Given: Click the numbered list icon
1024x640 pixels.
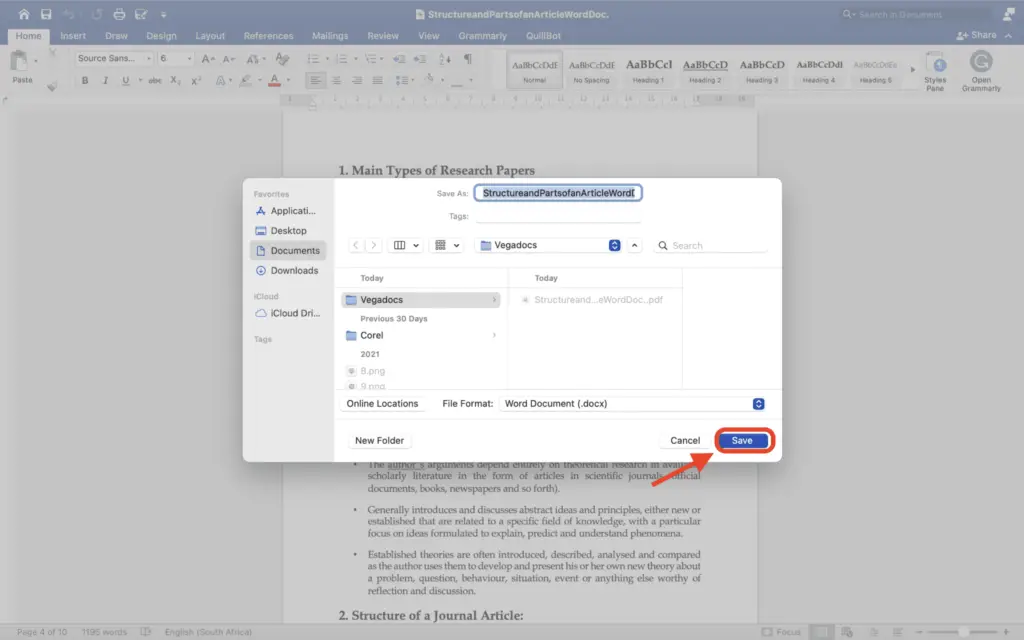Looking at the screenshot, I should click(341, 59).
